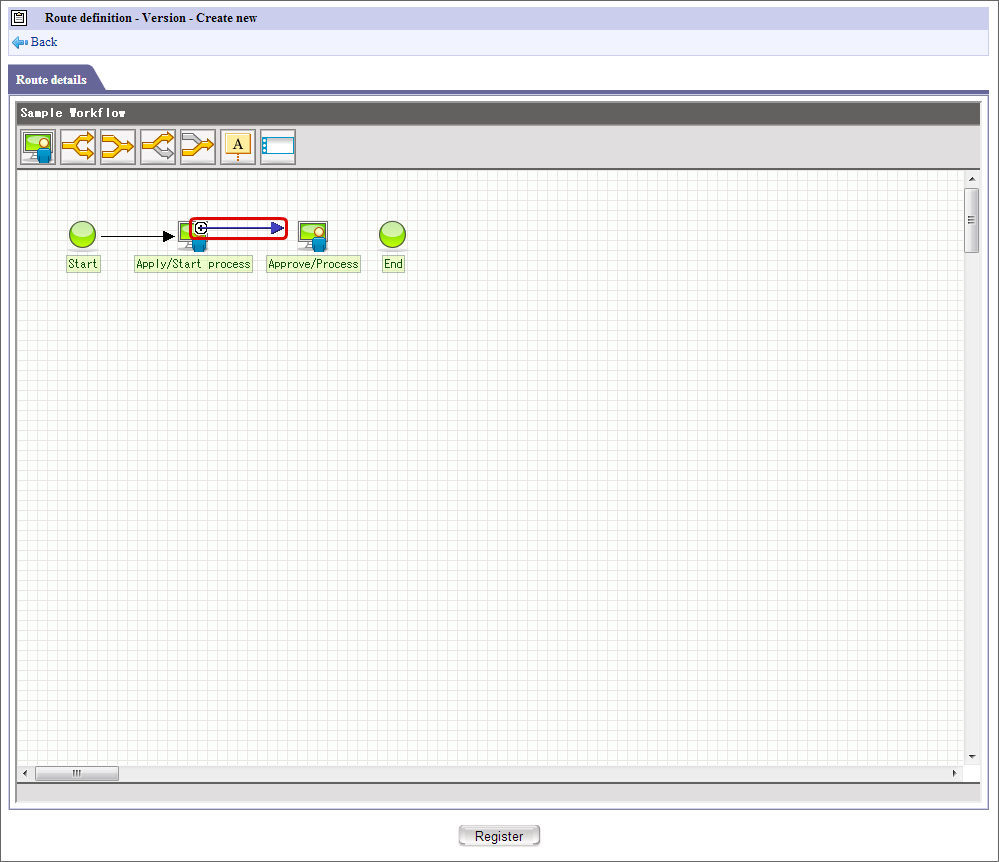The height and width of the screenshot is (862, 999).
Task: Click the route definition clipboard icon
Action: [19, 18]
